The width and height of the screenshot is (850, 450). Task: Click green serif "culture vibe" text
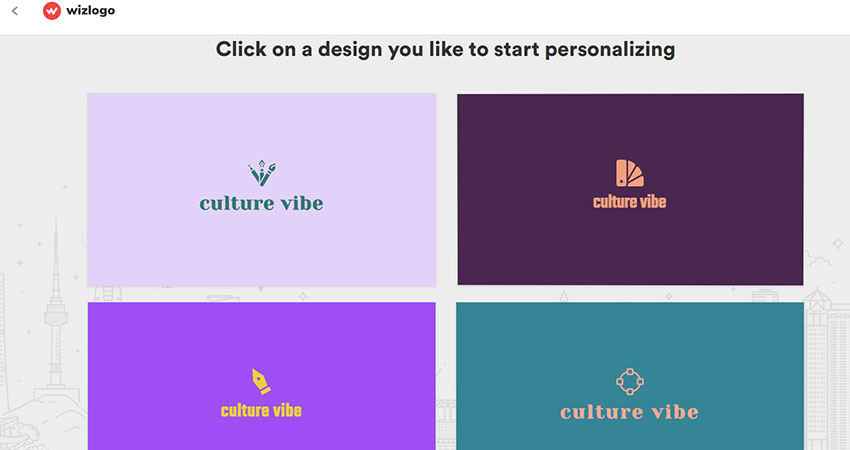[261, 203]
